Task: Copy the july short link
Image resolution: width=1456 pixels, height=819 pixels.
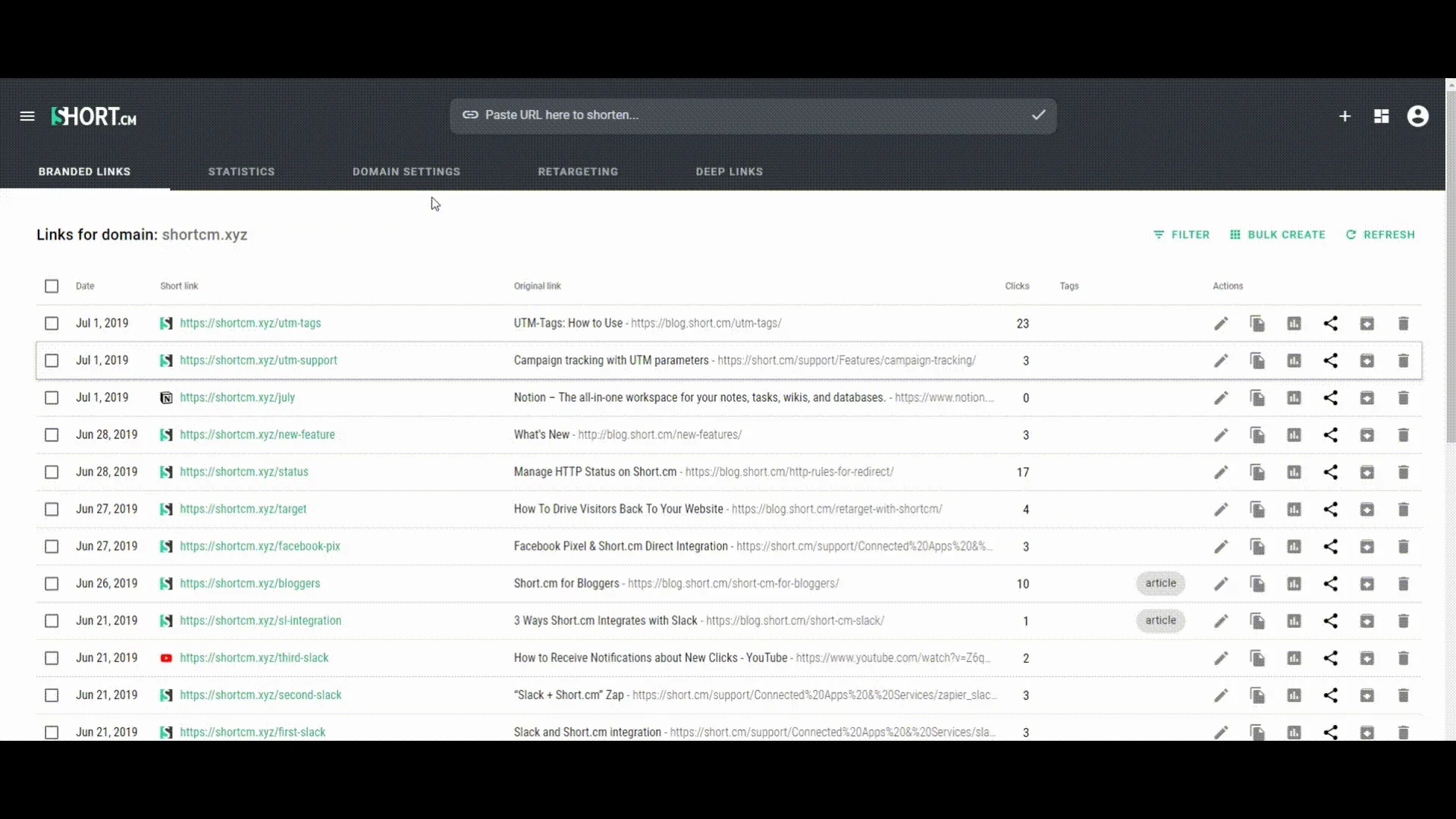Action: pos(1257,398)
